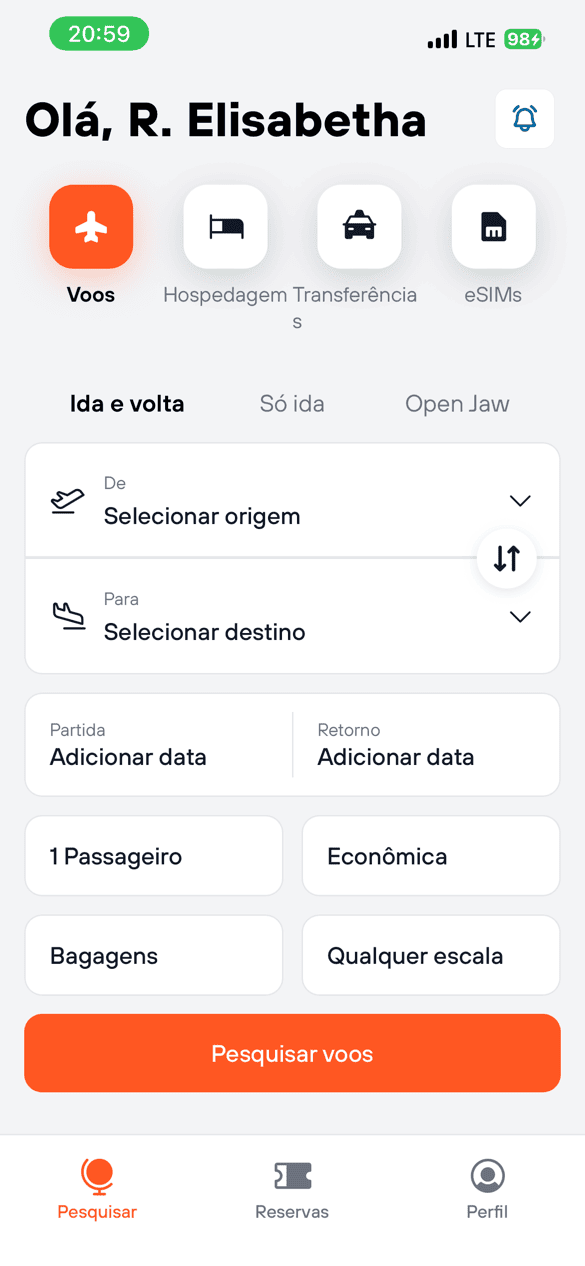
Task: Open the Bagagens options
Action: pyautogui.click(x=153, y=955)
